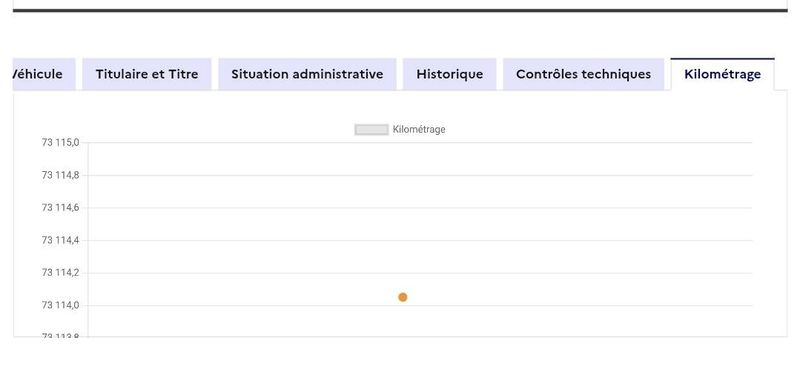
Task: Click the 73 115,0 axis label
Action: [60, 142]
